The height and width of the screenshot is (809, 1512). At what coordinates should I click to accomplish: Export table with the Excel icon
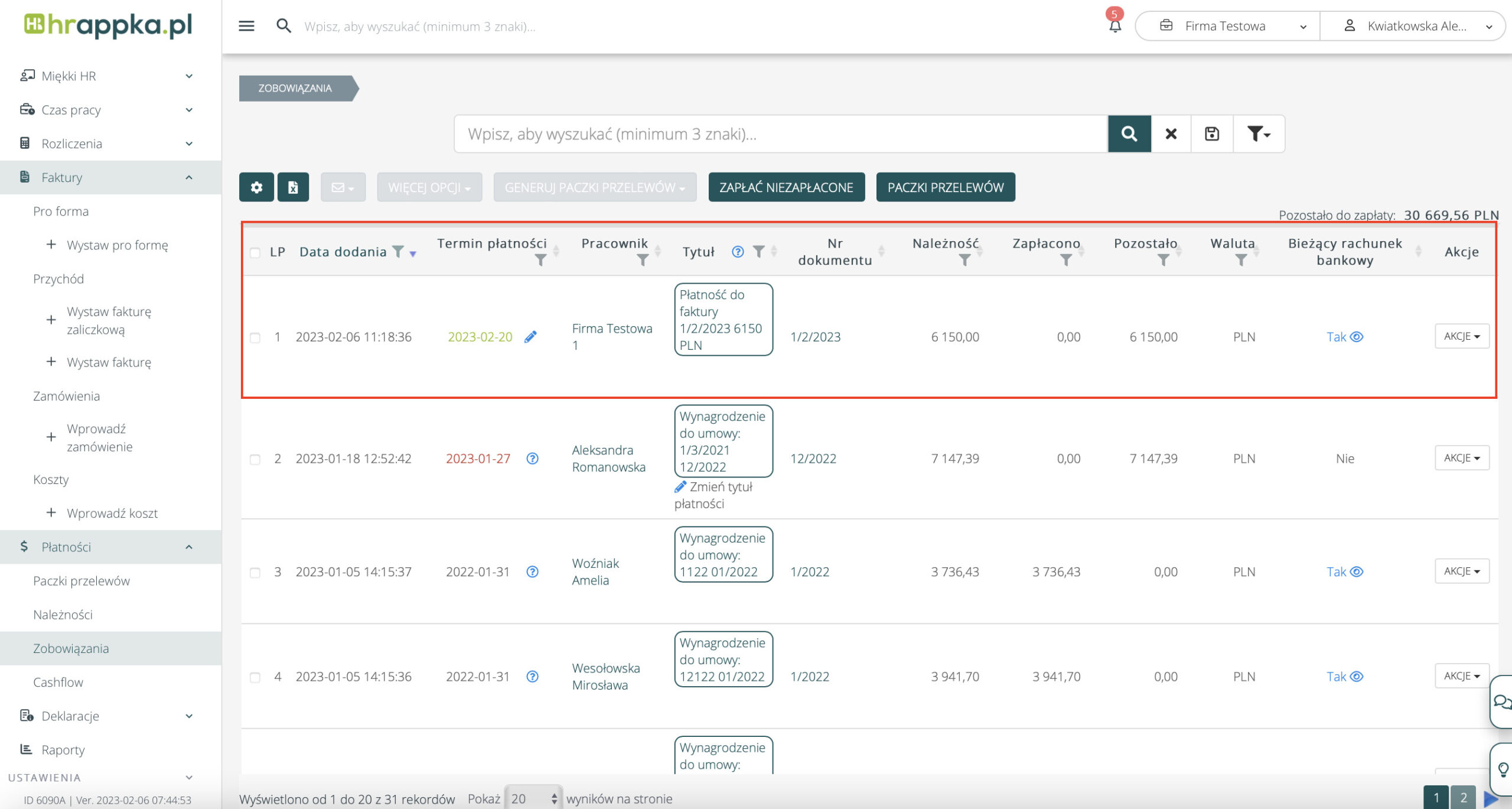[293, 187]
